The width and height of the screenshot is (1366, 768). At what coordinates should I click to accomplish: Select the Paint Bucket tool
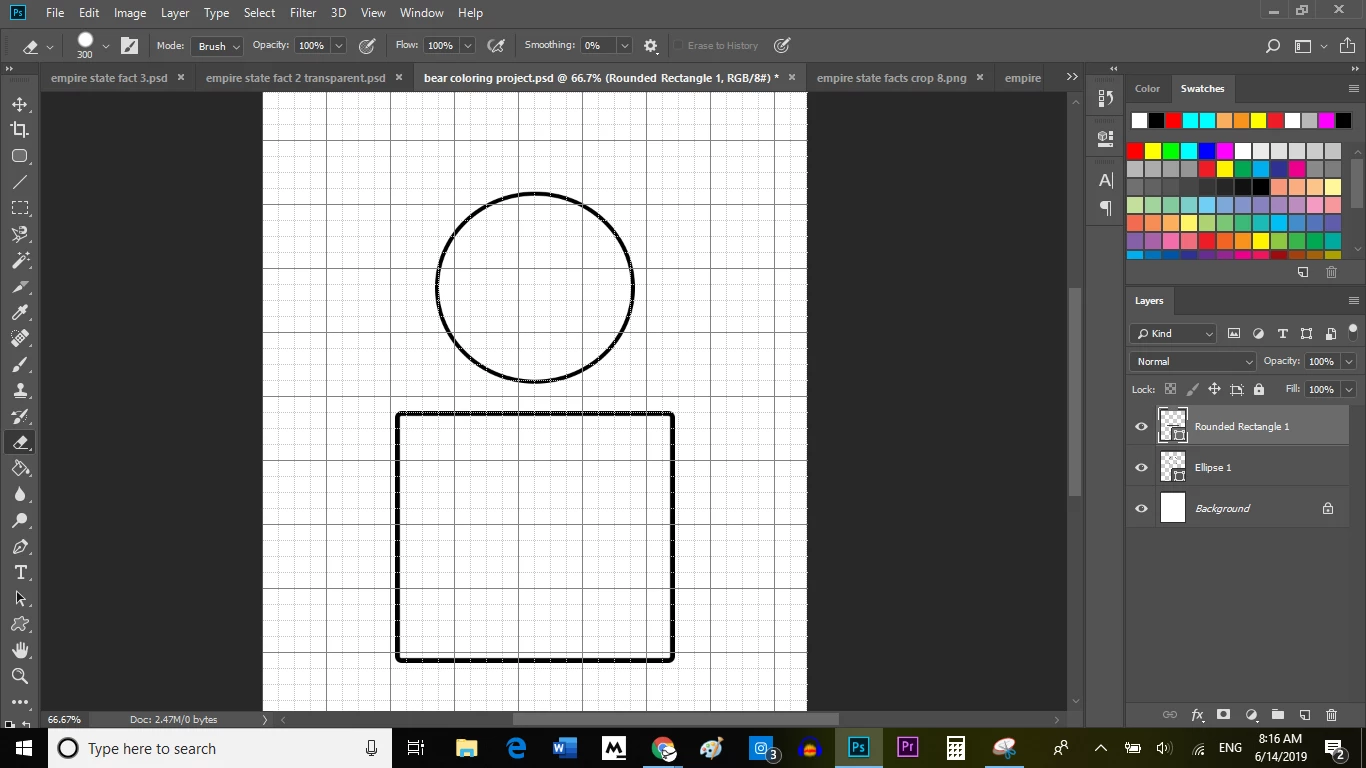[20, 468]
